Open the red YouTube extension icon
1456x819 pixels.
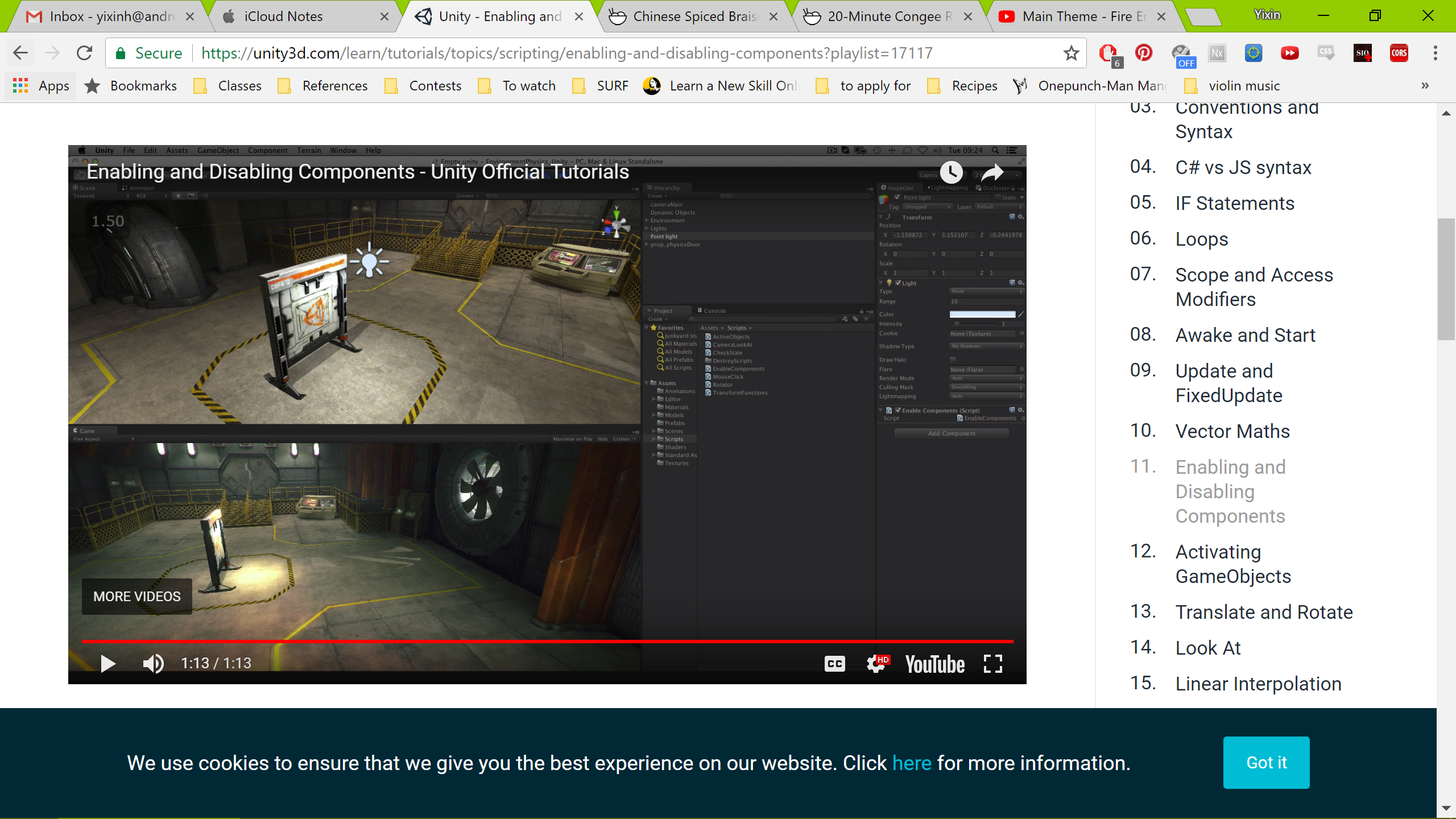click(1289, 53)
